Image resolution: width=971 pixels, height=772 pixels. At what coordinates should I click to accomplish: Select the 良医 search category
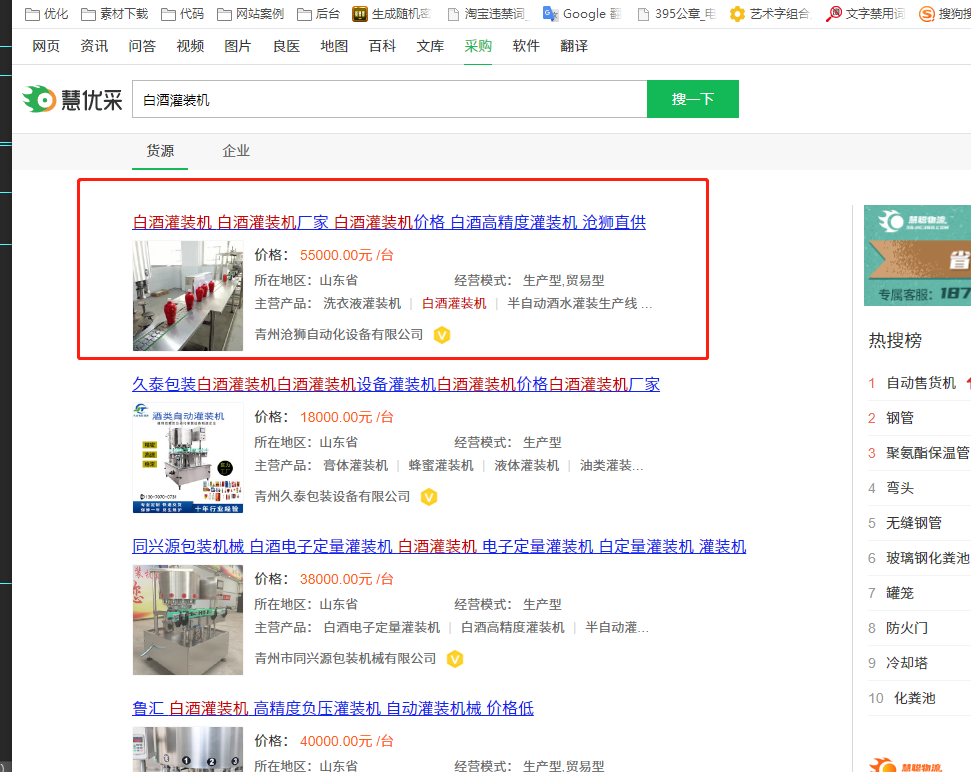pos(286,46)
